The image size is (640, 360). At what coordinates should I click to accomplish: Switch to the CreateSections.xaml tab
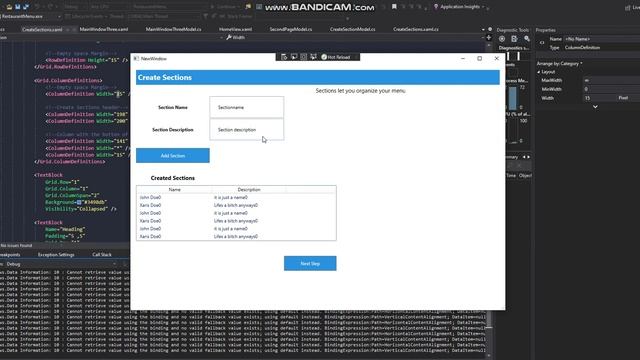pyautogui.click(x=42, y=29)
